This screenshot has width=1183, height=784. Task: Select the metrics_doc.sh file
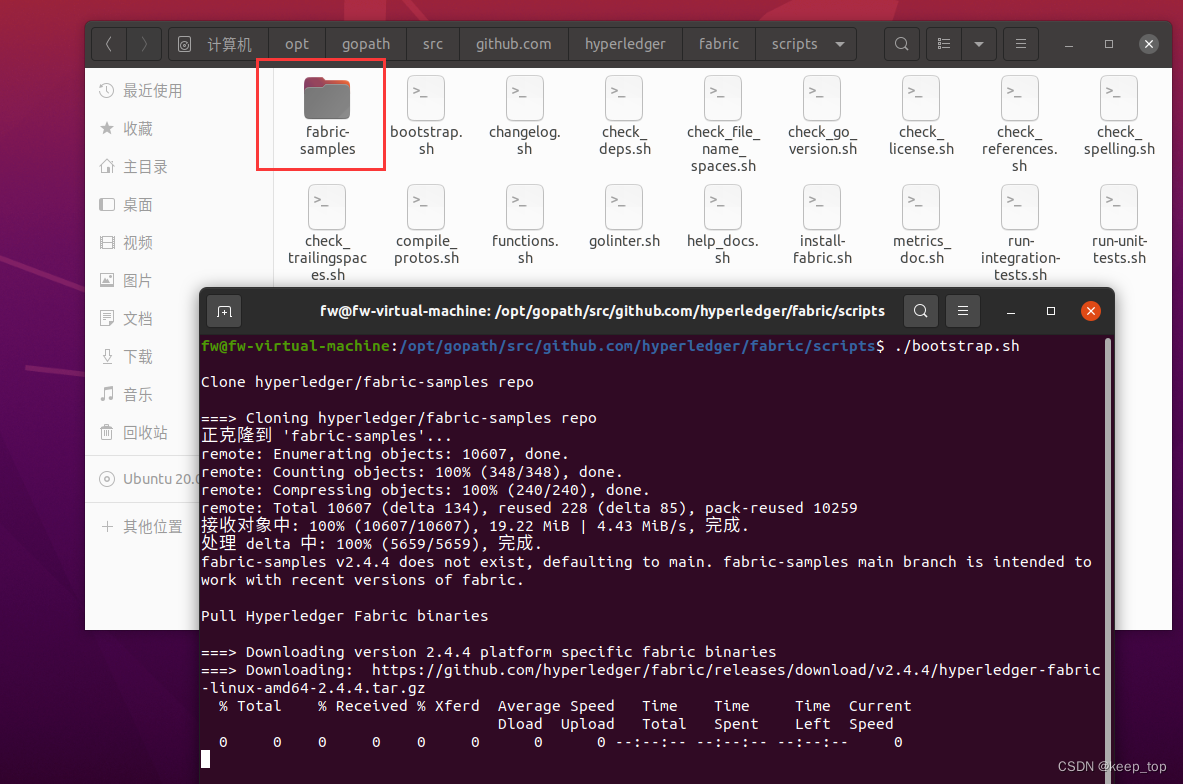point(921,225)
